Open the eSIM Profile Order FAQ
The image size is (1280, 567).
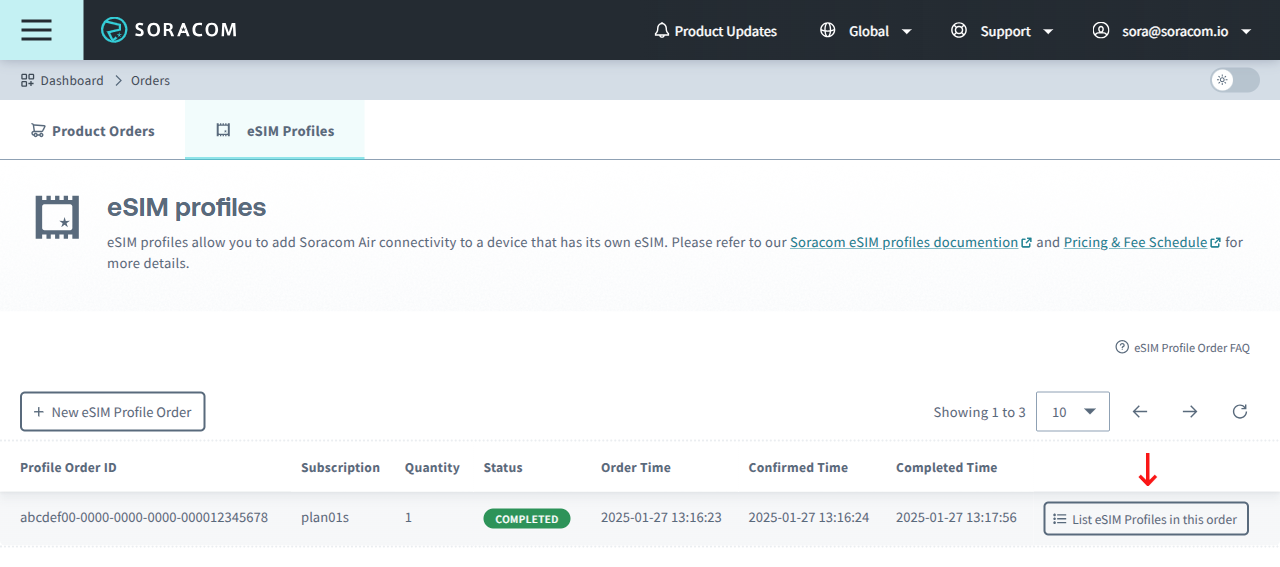pyautogui.click(x=1182, y=348)
